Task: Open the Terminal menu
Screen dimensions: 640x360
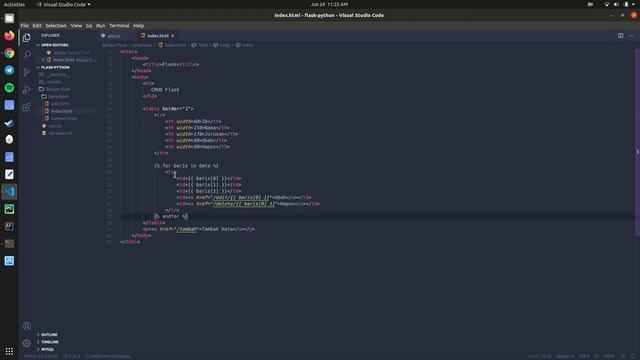Action: (x=119, y=25)
